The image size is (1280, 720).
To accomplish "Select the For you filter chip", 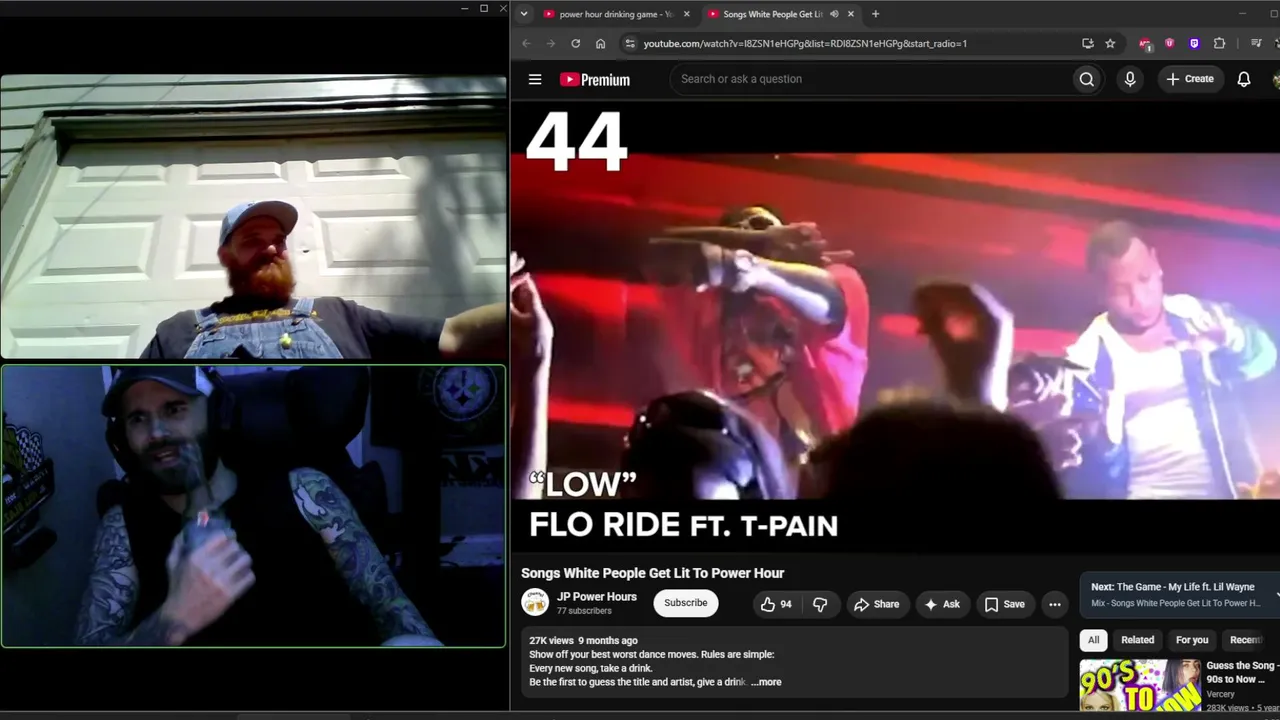I will pos(1192,640).
